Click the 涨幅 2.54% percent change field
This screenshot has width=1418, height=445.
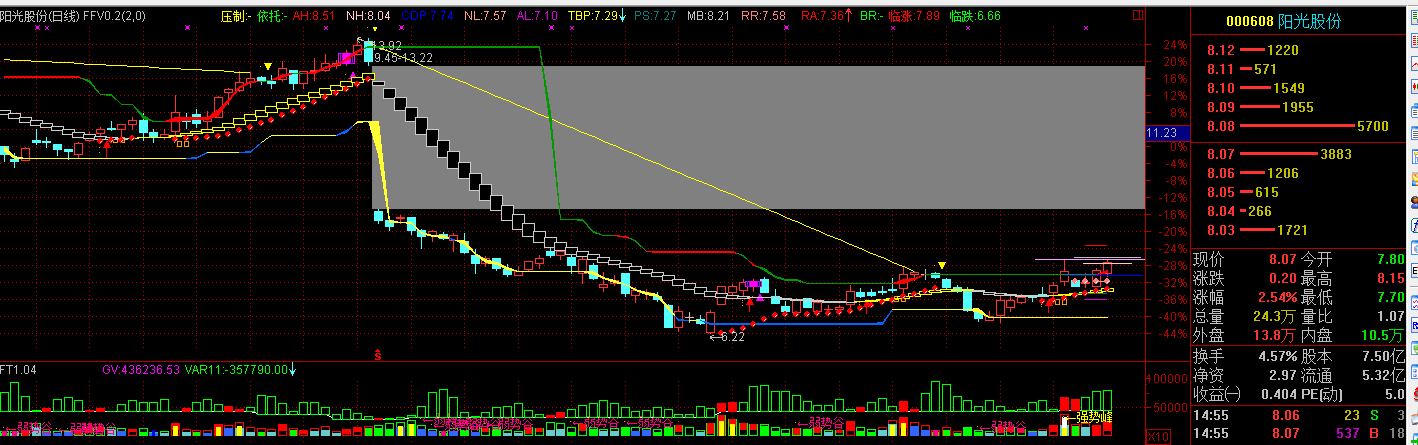[1245, 298]
